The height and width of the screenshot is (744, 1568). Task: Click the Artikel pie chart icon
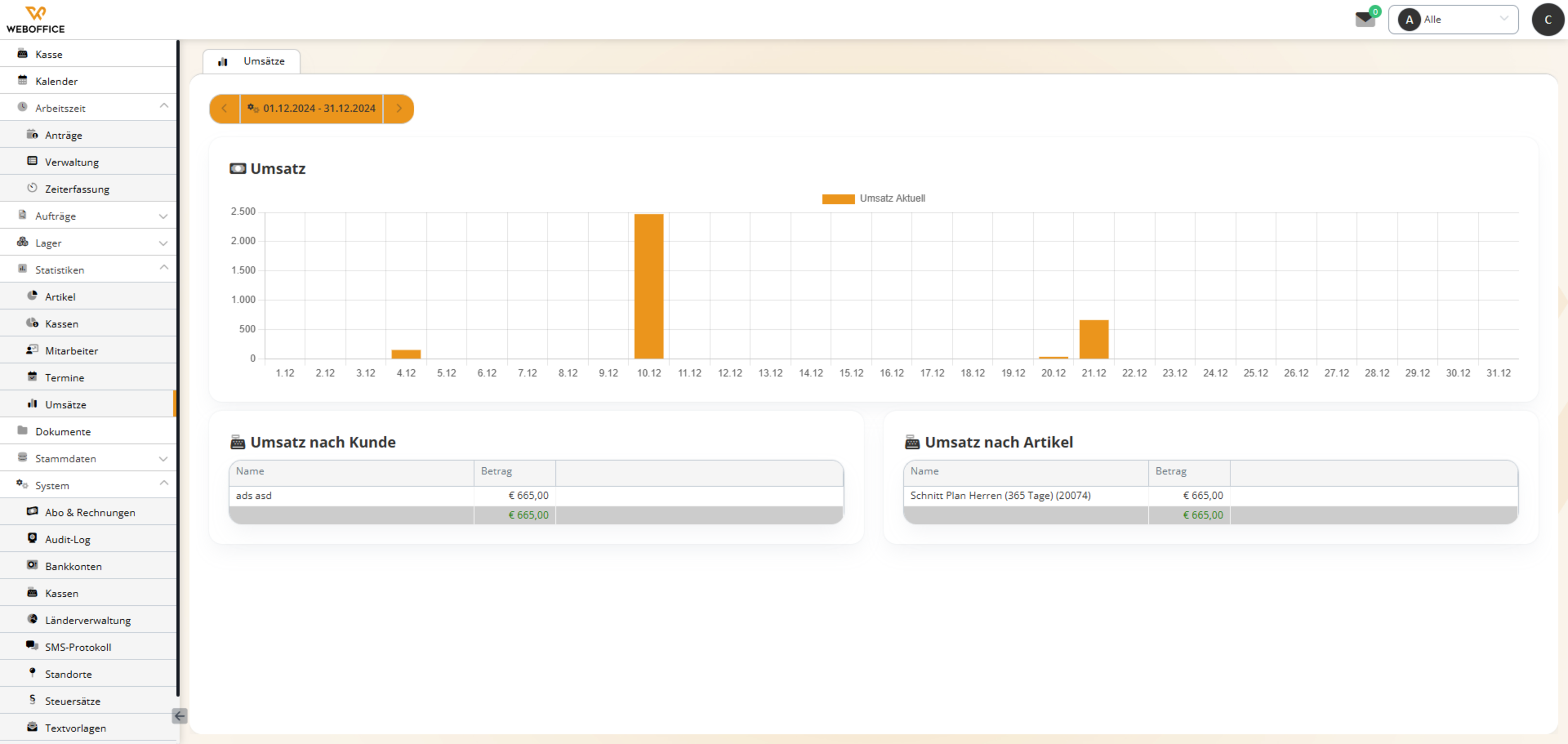pos(32,295)
